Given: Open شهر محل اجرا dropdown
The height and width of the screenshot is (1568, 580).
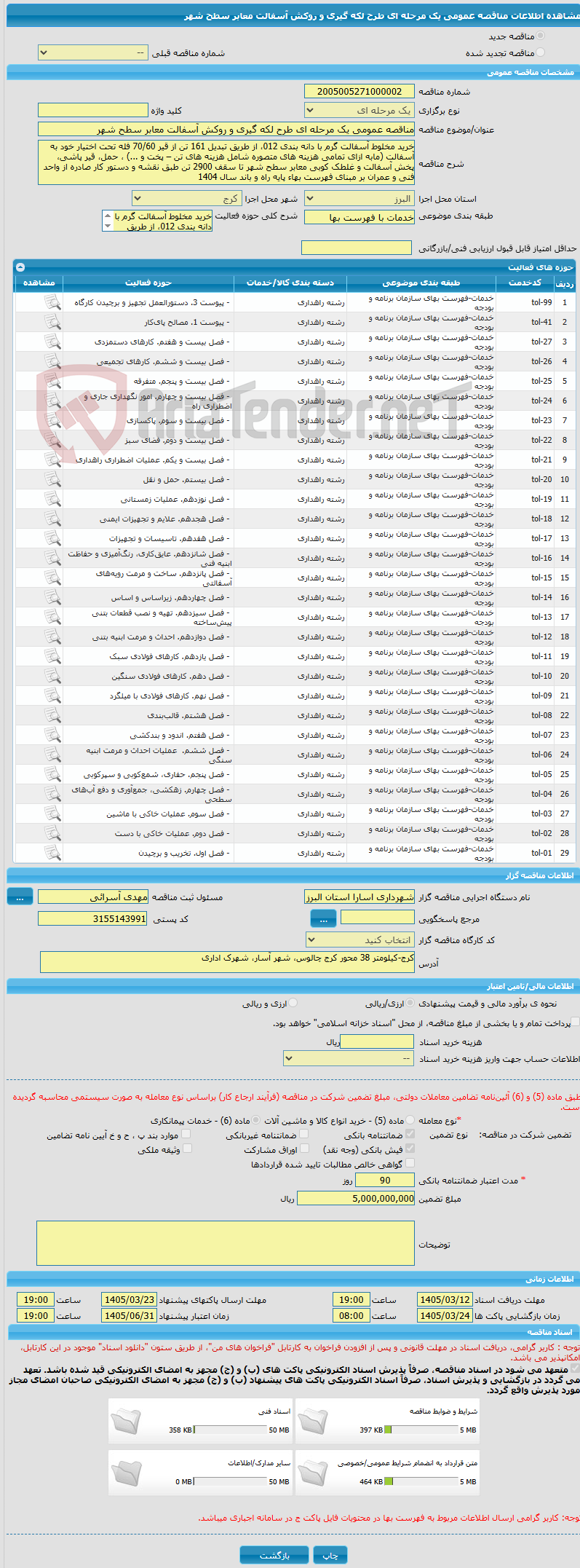Looking at the screenshot, I should tap(186, 198).
